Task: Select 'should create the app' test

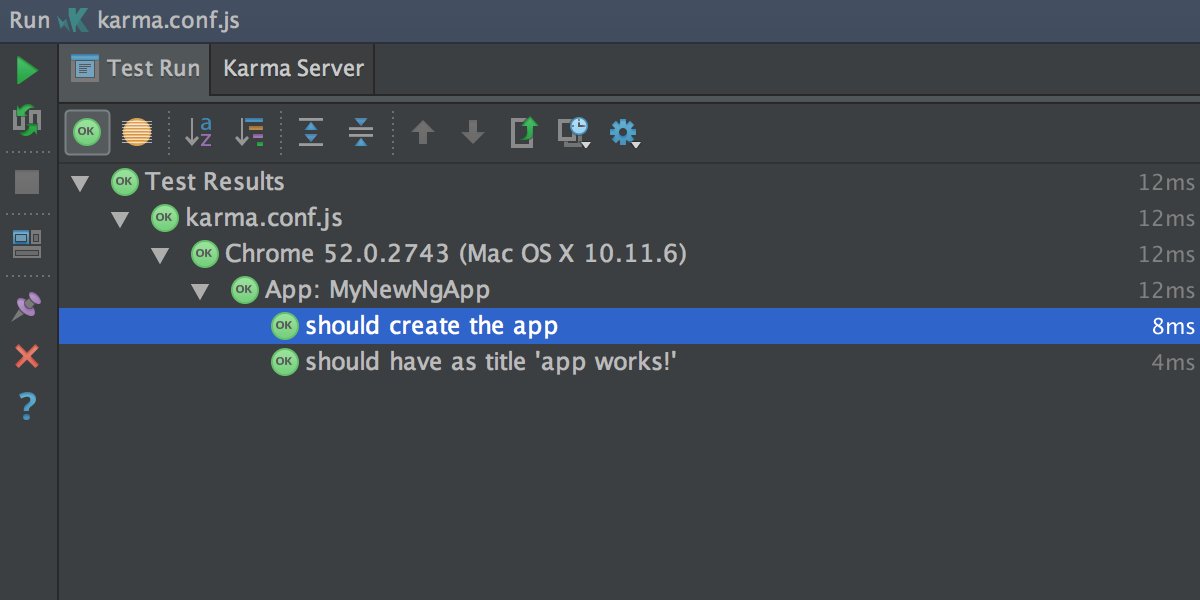Action: pyautogui.click(x=629, y=326)
